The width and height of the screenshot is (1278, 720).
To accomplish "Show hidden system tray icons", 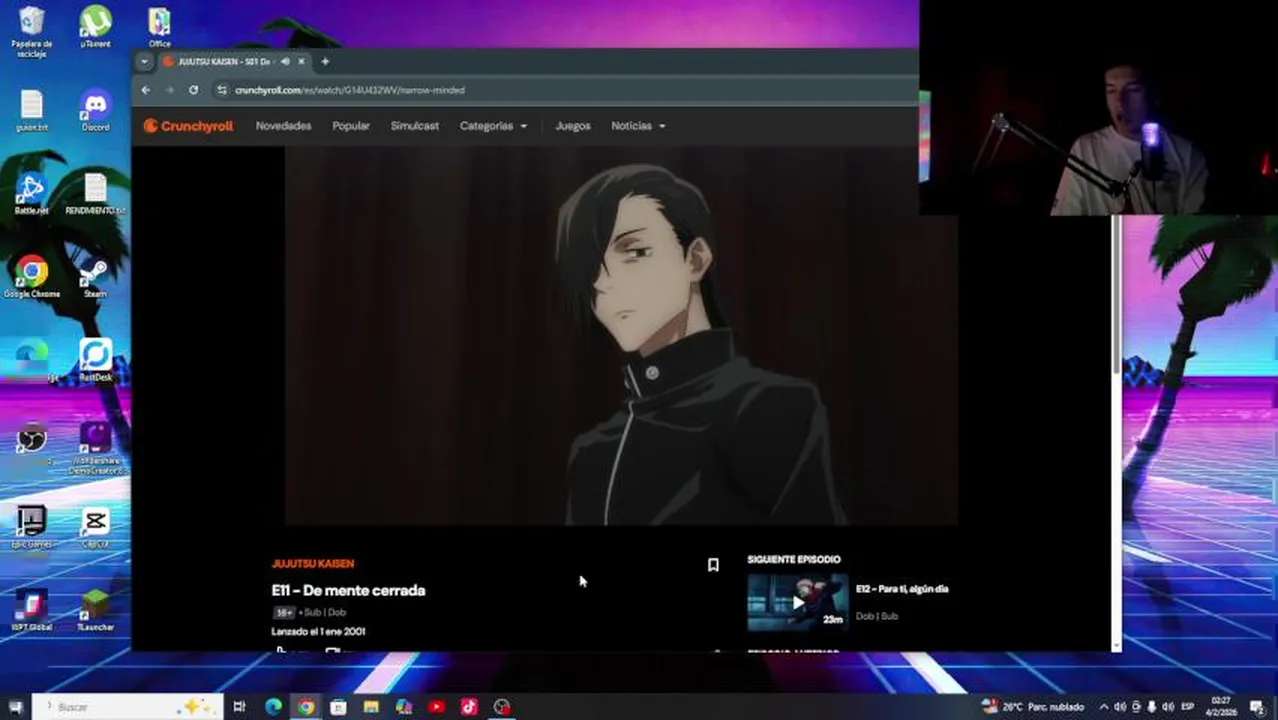I will 1104,707.
